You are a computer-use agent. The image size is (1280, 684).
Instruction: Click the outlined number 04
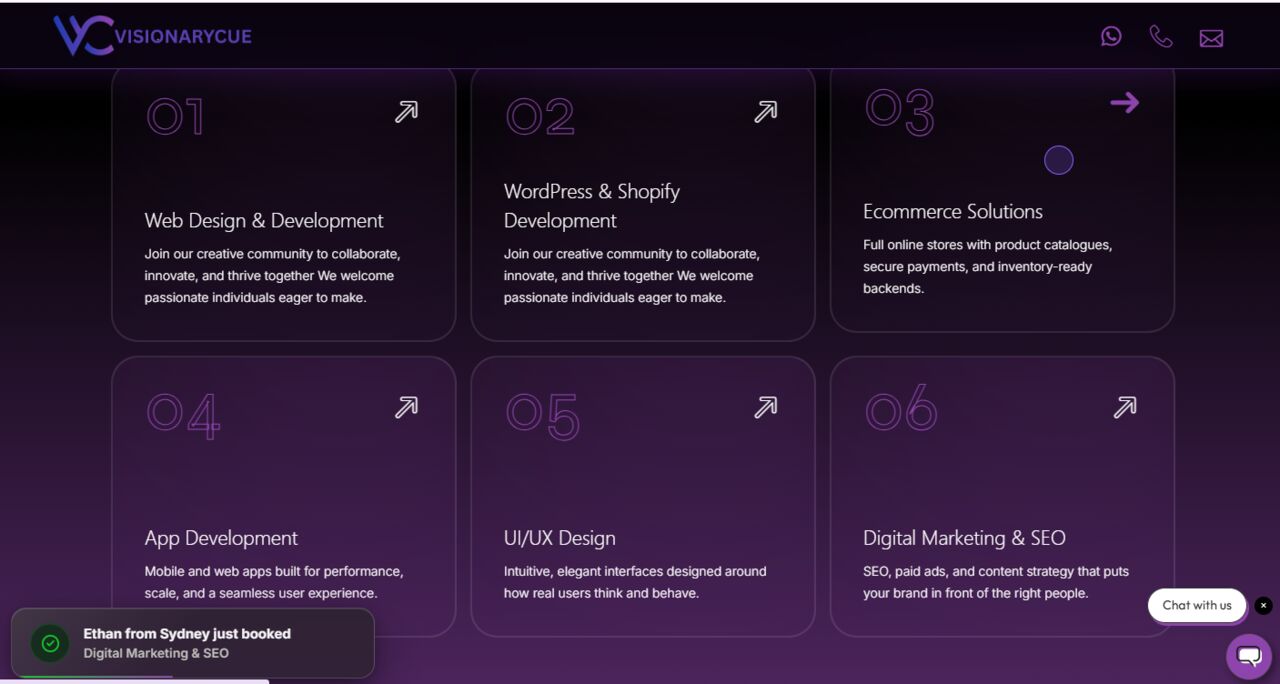[183, 415]
